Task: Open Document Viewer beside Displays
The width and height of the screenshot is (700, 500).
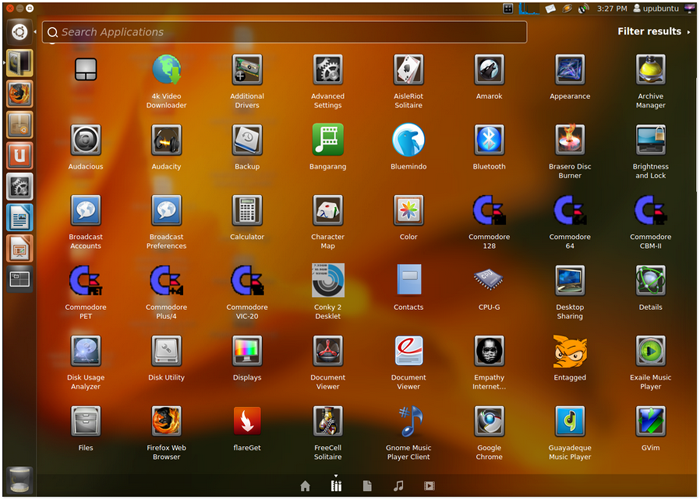Action: (328, 351)
